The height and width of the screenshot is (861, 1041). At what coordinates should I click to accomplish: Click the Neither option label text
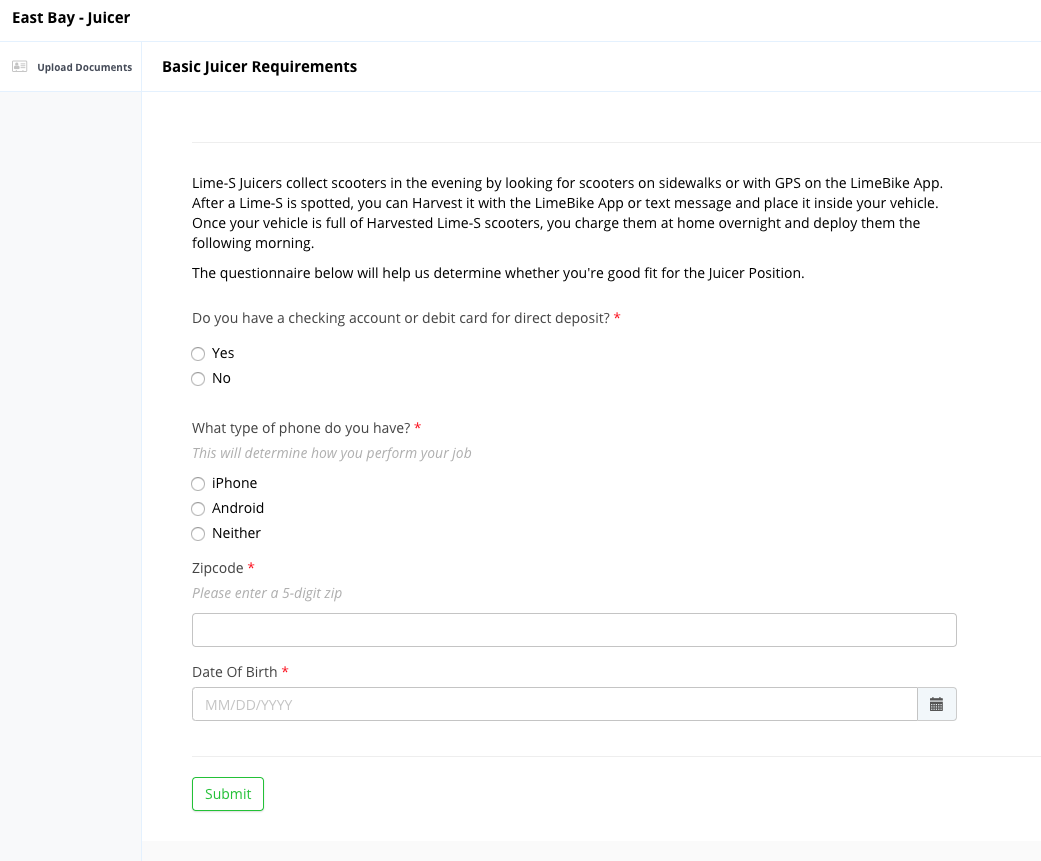(236, 534)
